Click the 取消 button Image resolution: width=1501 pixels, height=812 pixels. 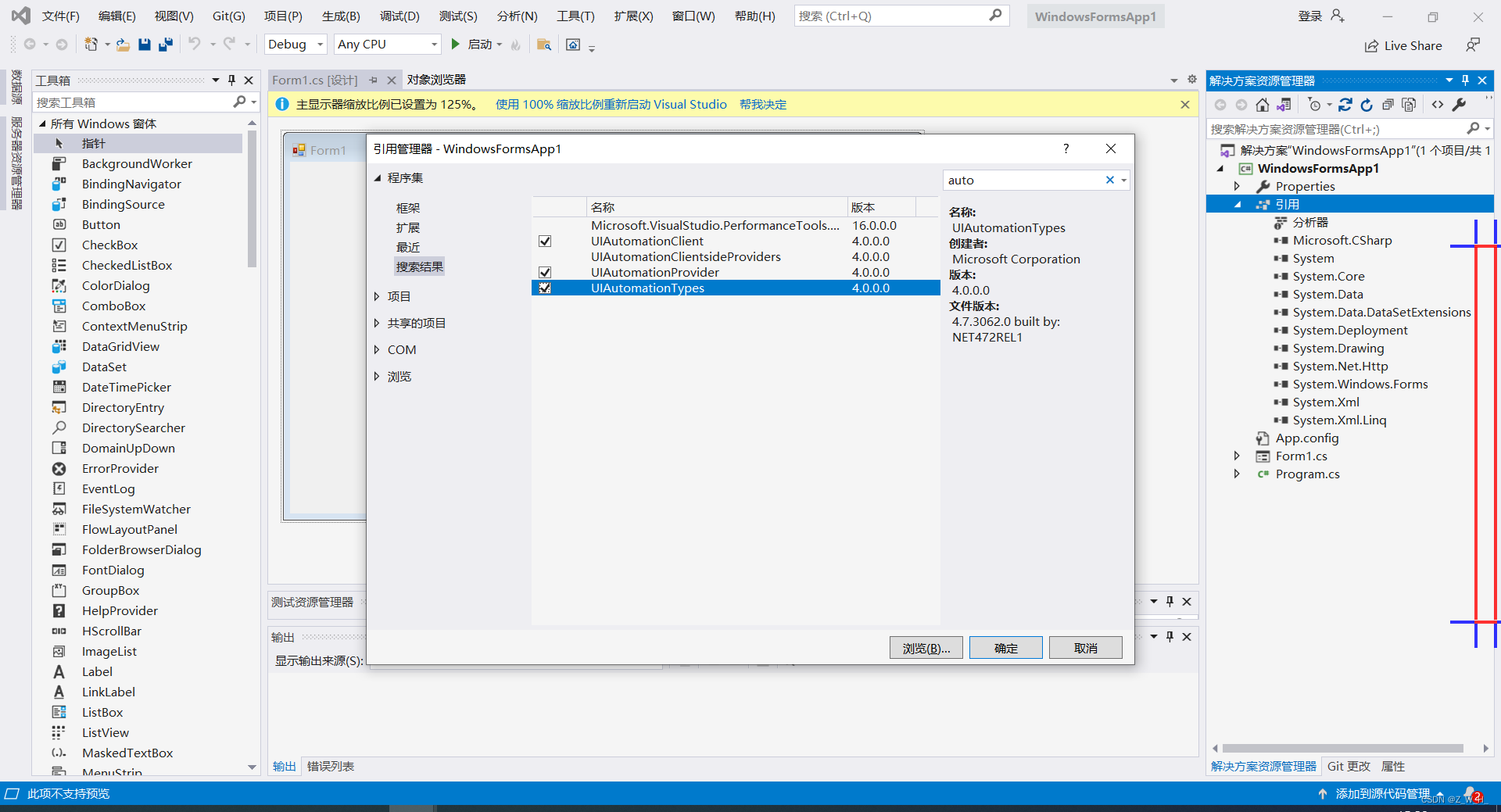point(1086,648)
